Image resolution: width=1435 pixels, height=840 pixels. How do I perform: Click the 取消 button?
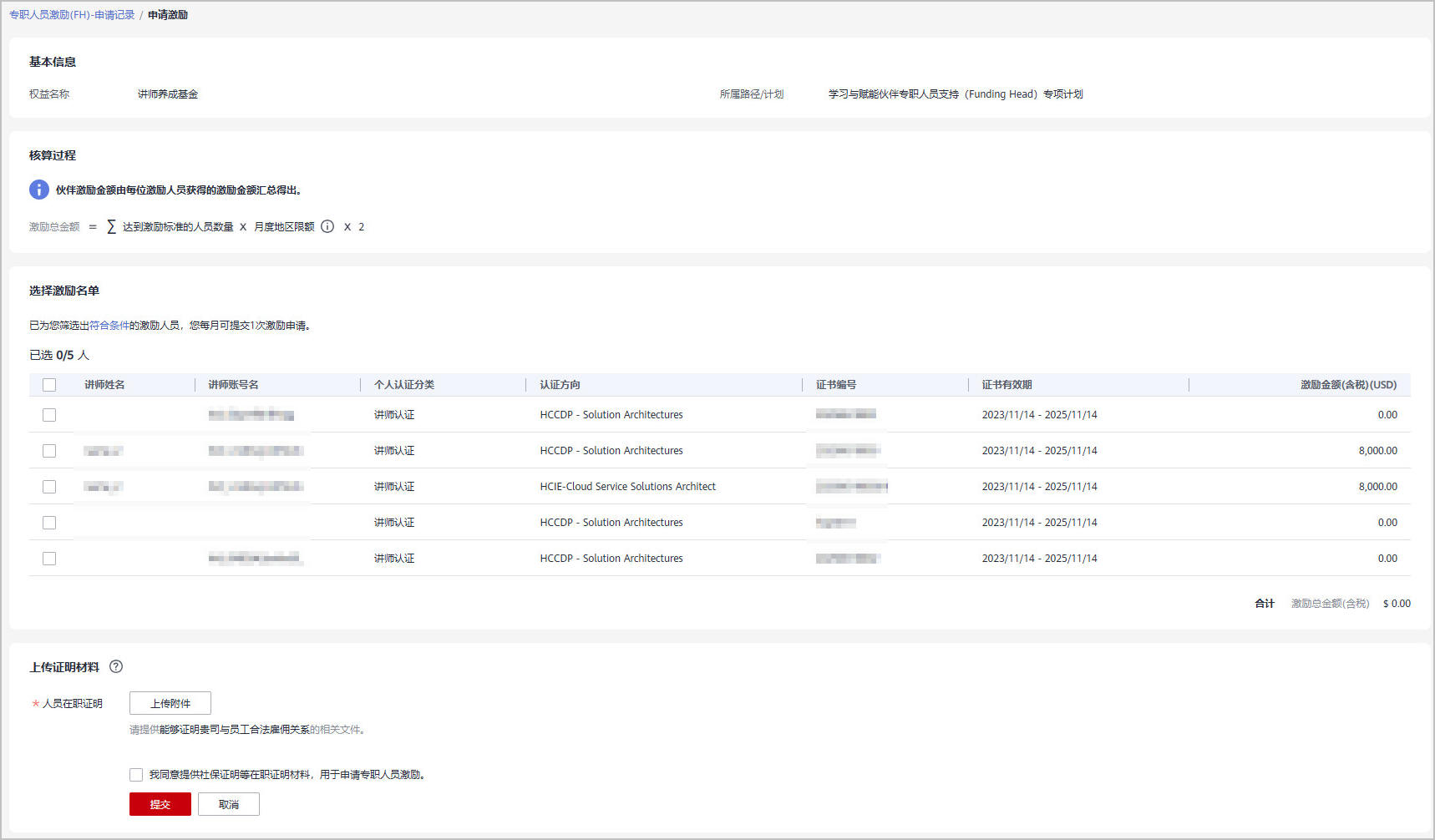pyautogui.click(x=229, y=804)
